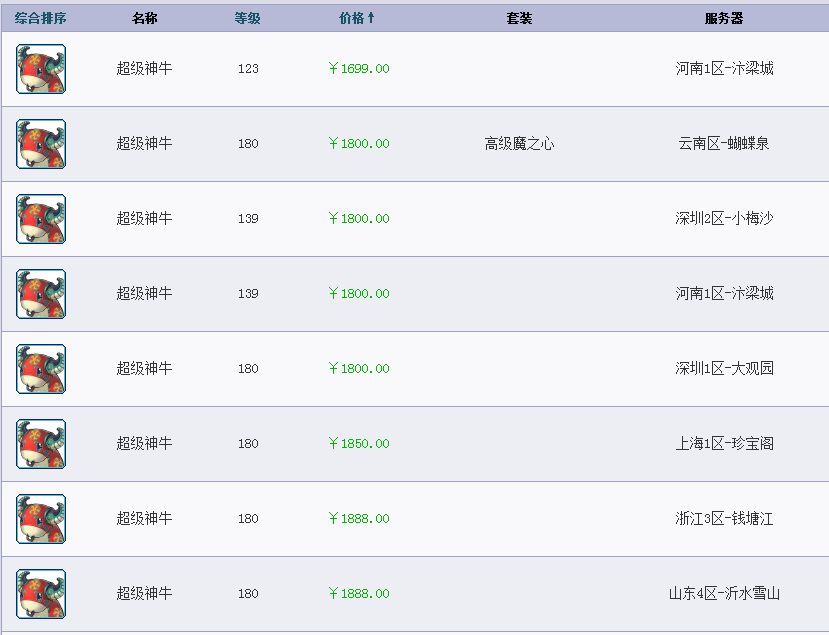Sort listings by 综合排序

pyautogui.click(x=41, y=19)
